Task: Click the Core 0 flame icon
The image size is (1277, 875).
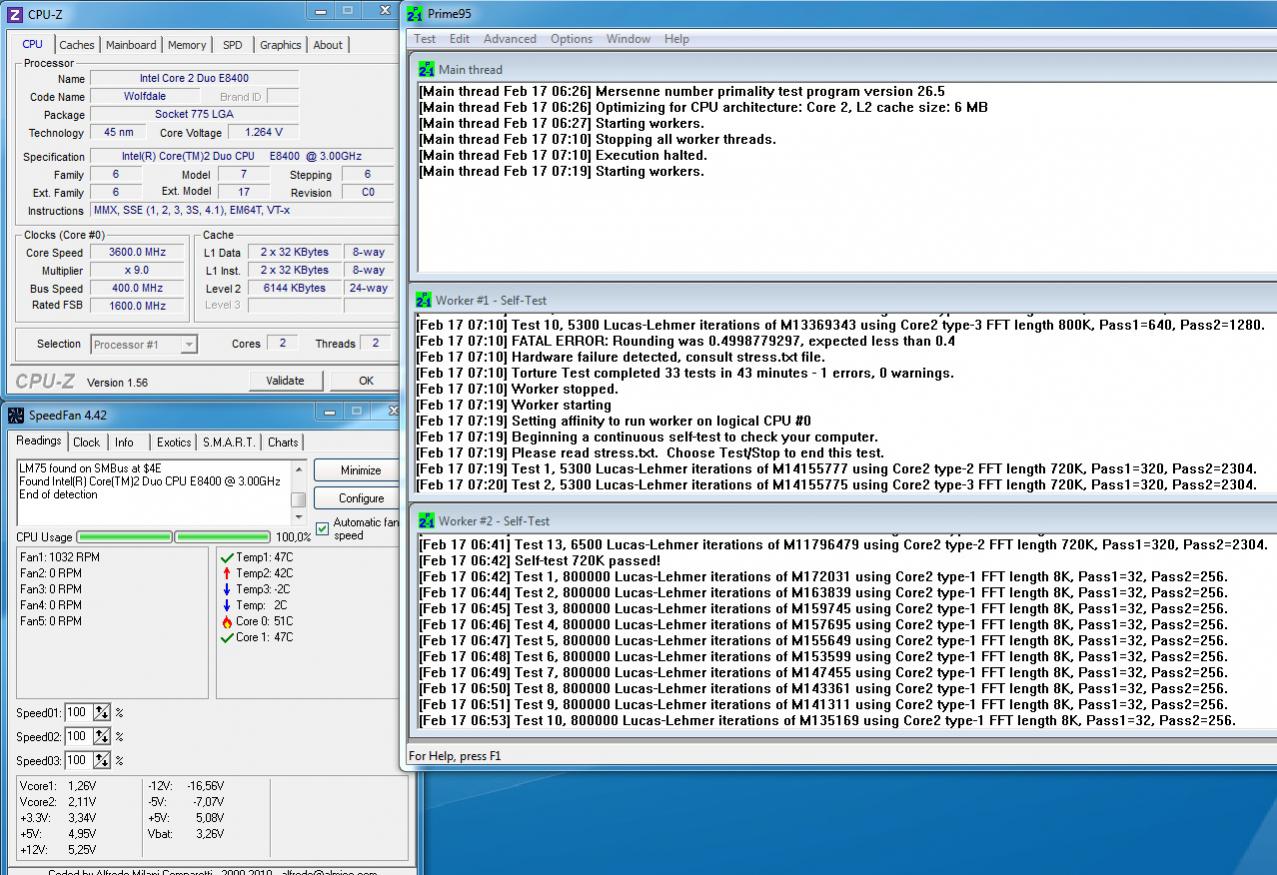Action: click(227, 621)
